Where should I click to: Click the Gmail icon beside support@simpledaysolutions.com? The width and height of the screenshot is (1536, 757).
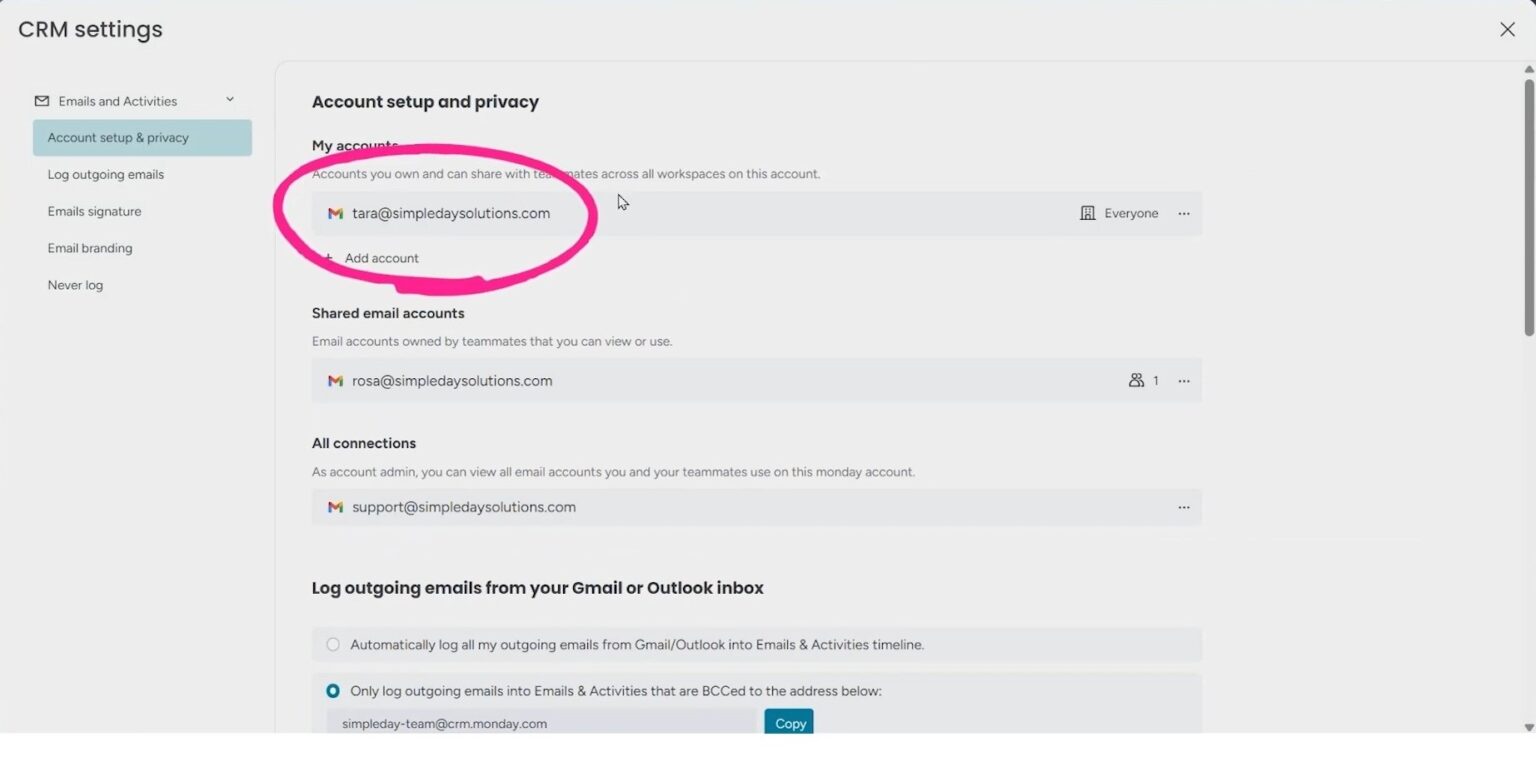335,507
